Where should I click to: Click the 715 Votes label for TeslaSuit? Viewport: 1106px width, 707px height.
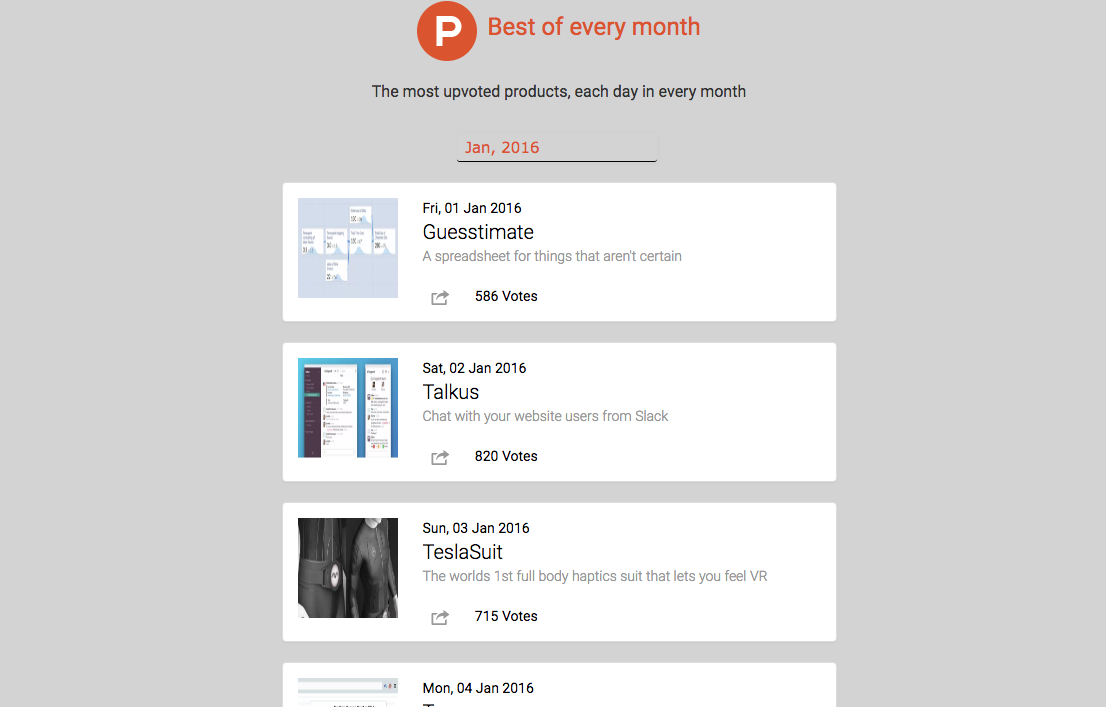[506, 616]
